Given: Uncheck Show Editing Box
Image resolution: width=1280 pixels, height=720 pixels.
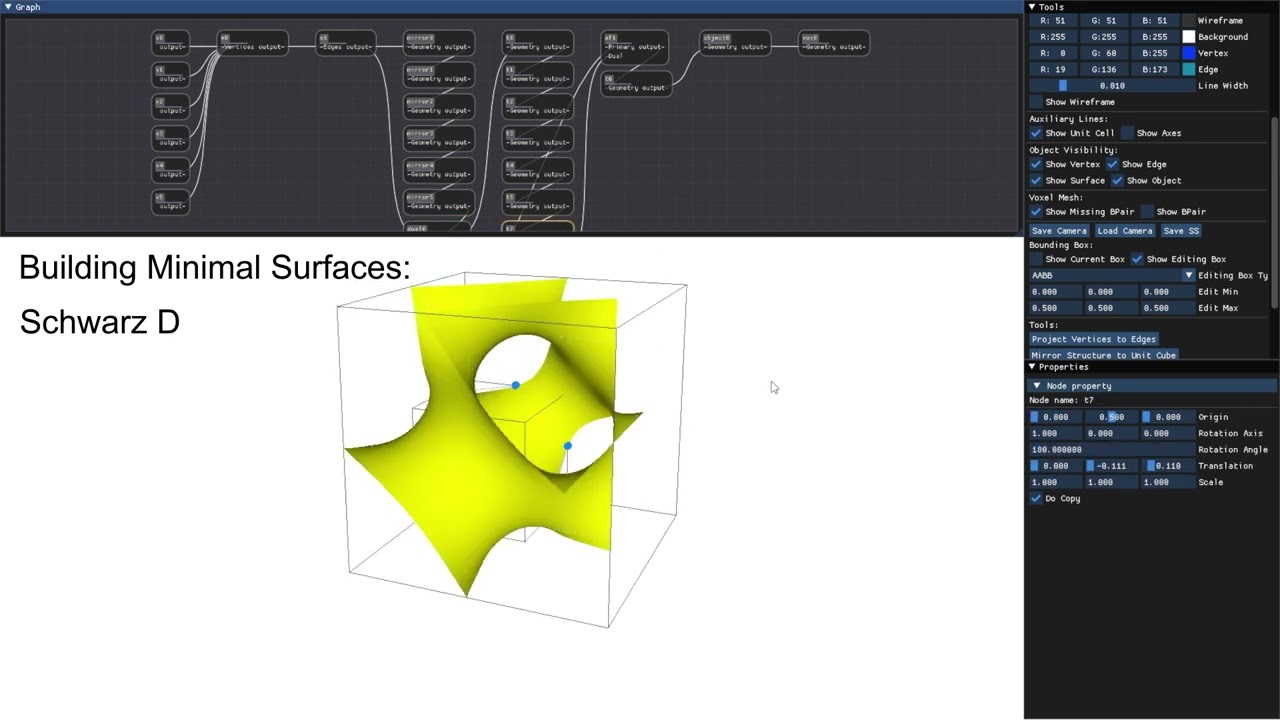Looking at the screenshot, I should (x=1137, y=259).
